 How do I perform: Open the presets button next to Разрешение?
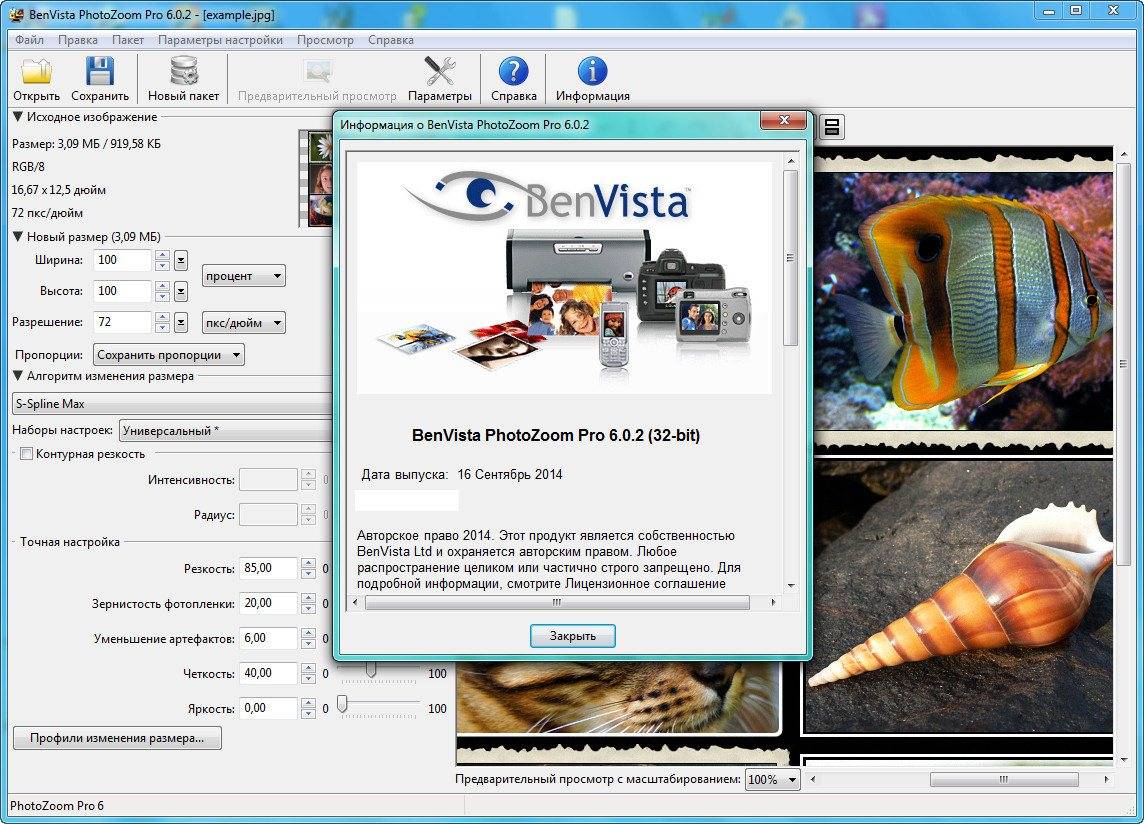(181, 323)
